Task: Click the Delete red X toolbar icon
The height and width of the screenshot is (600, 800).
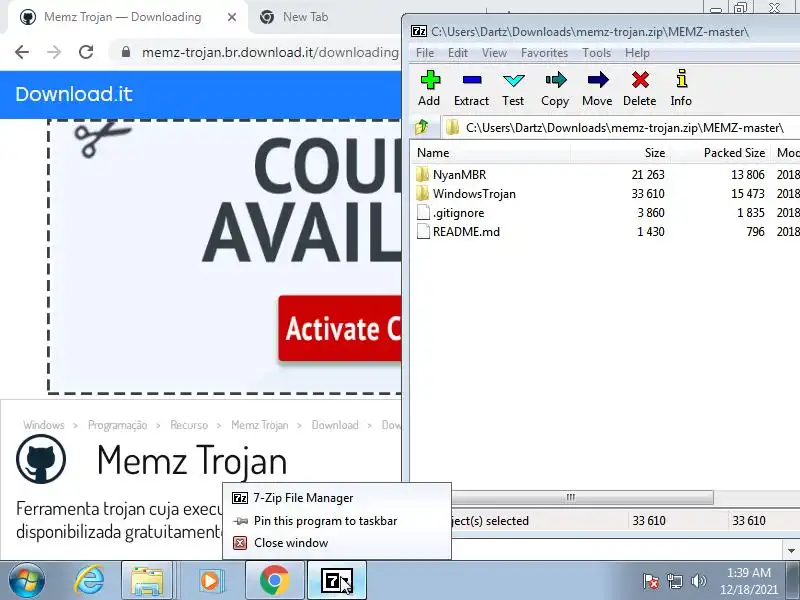Action: [639, 88]
